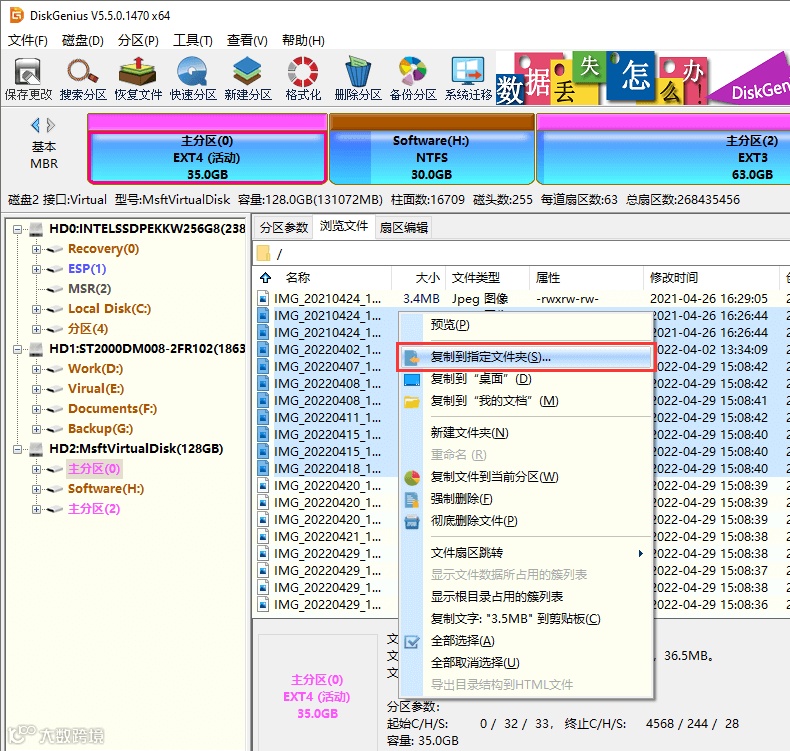This screenshot has height=751, width=790.
Task: Click the folder icon in the path bar
Action: point(264,253)
